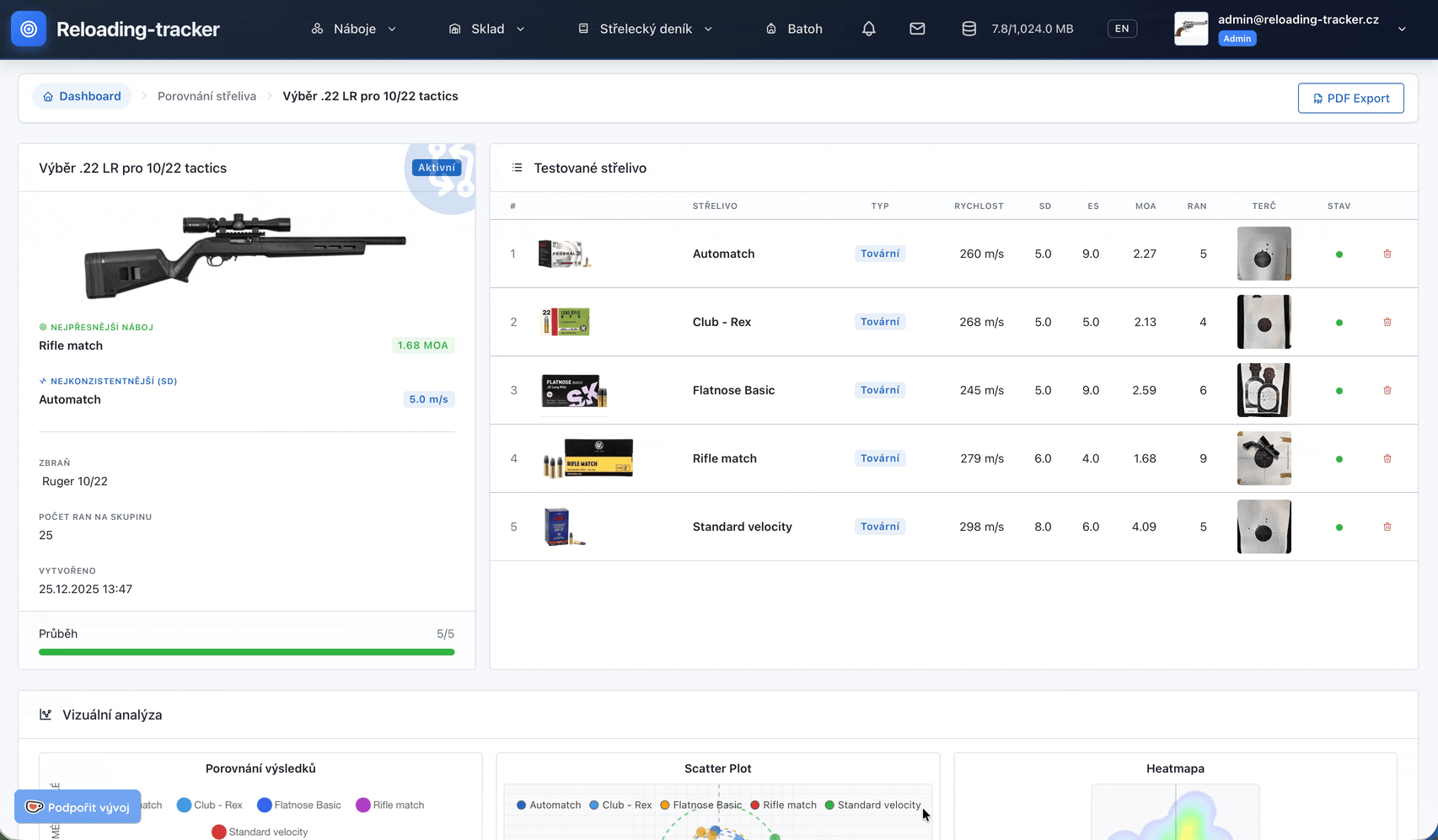Screen dimensions: 1438x840
Task: Expand the Střelecký deník menu
Action: (646, 29)
